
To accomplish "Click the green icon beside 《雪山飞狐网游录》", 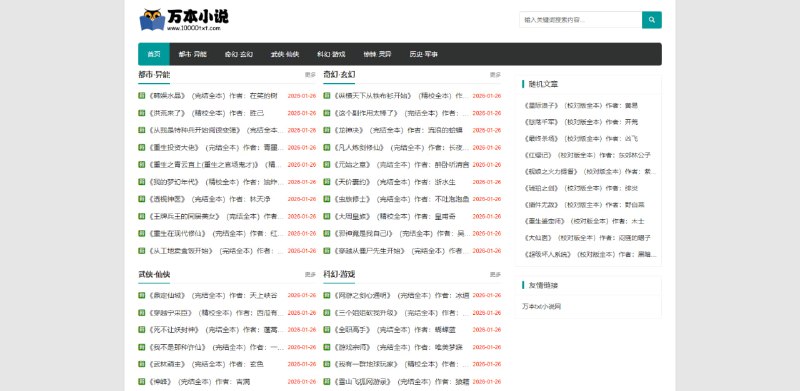I will click(x=327, y=381).
